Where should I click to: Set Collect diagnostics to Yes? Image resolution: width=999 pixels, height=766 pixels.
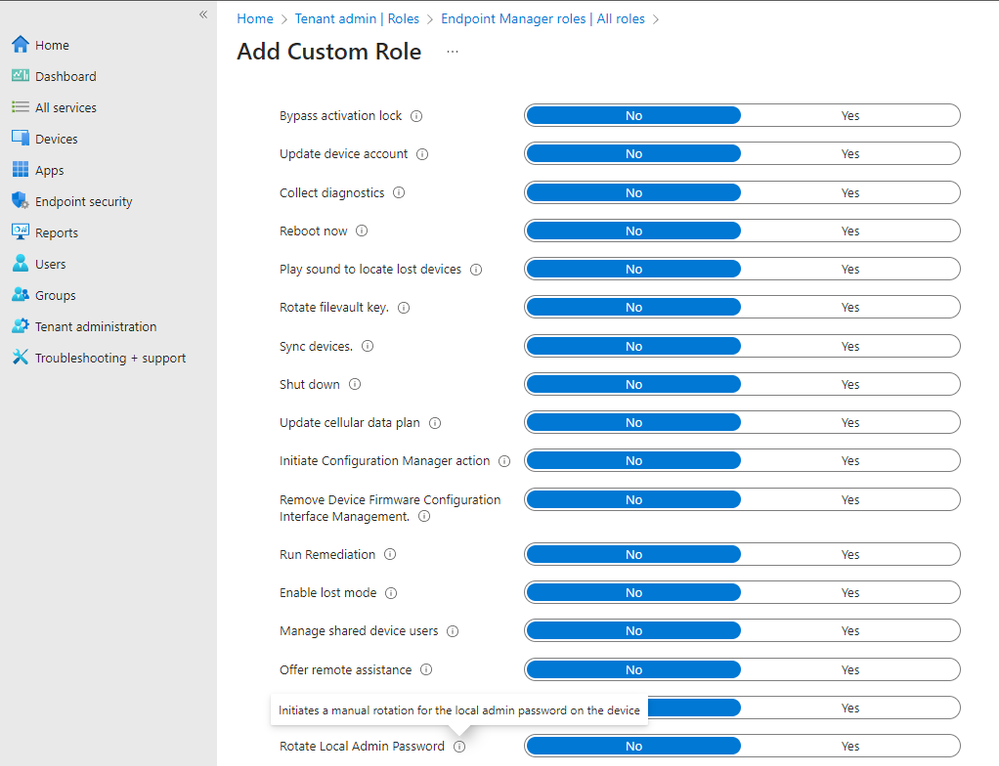point(850,193)
